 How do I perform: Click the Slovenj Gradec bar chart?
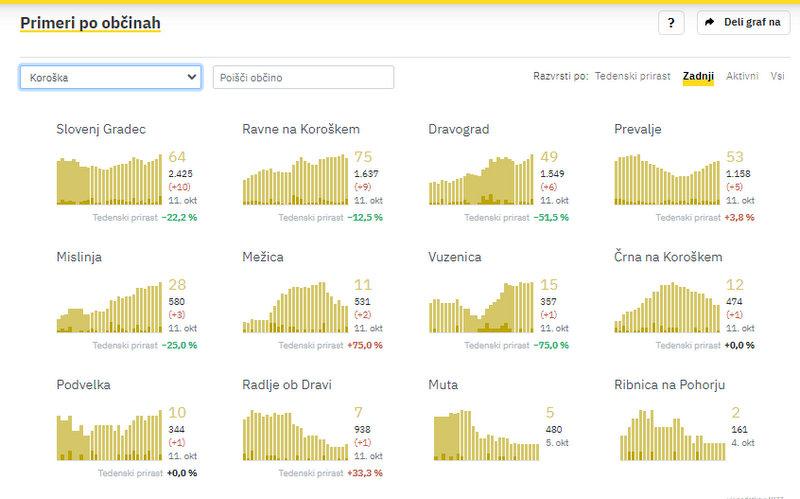pyautogui.click(x=109, y=178)
